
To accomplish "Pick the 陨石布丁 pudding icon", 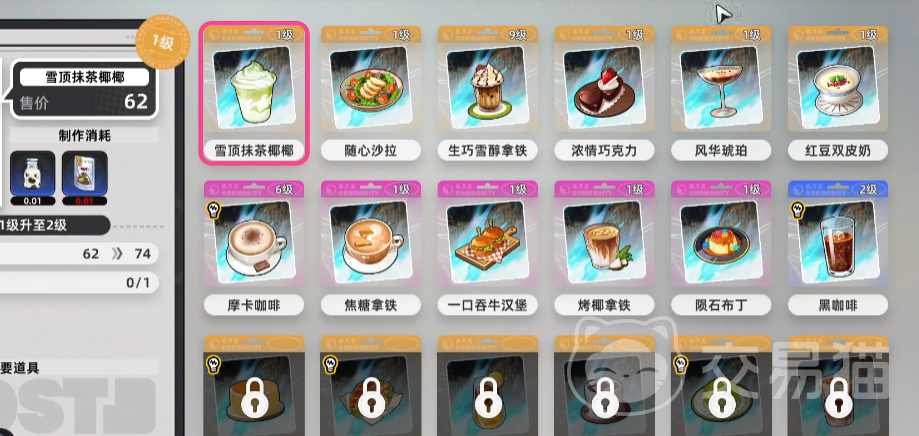I will (721, 242).
